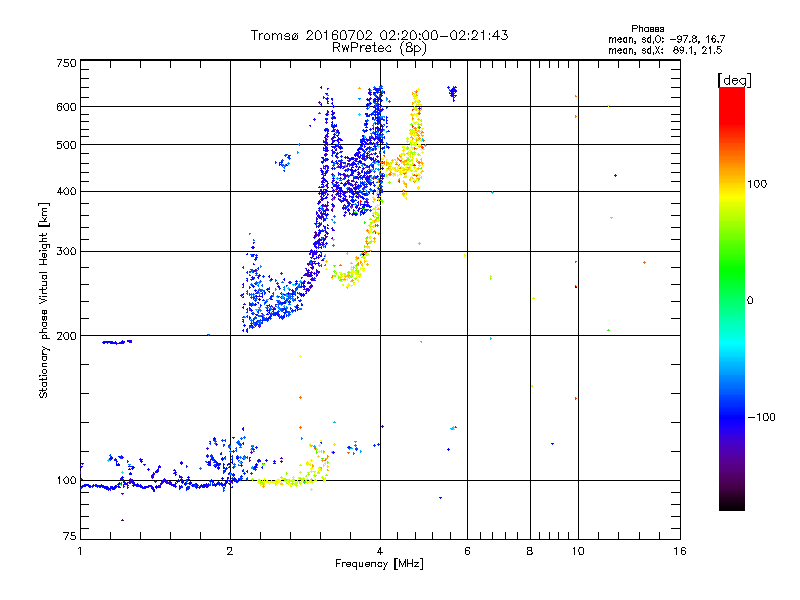Screen dimensions: 800x600
Task: Click y-axis tick label '400'
Action: coord(67,192)
